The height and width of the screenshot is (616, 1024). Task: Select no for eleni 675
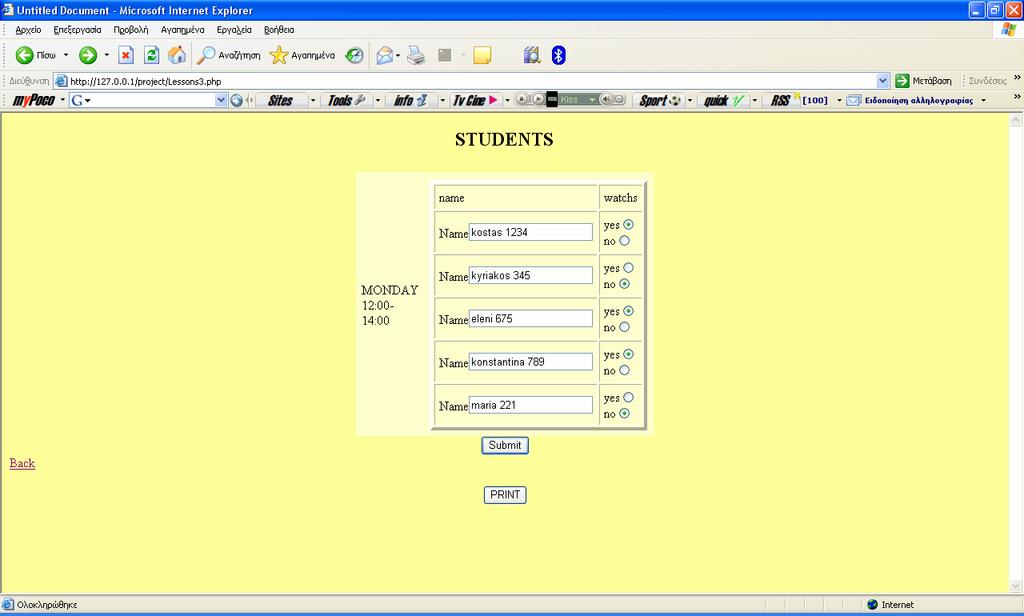pos(624,327)
